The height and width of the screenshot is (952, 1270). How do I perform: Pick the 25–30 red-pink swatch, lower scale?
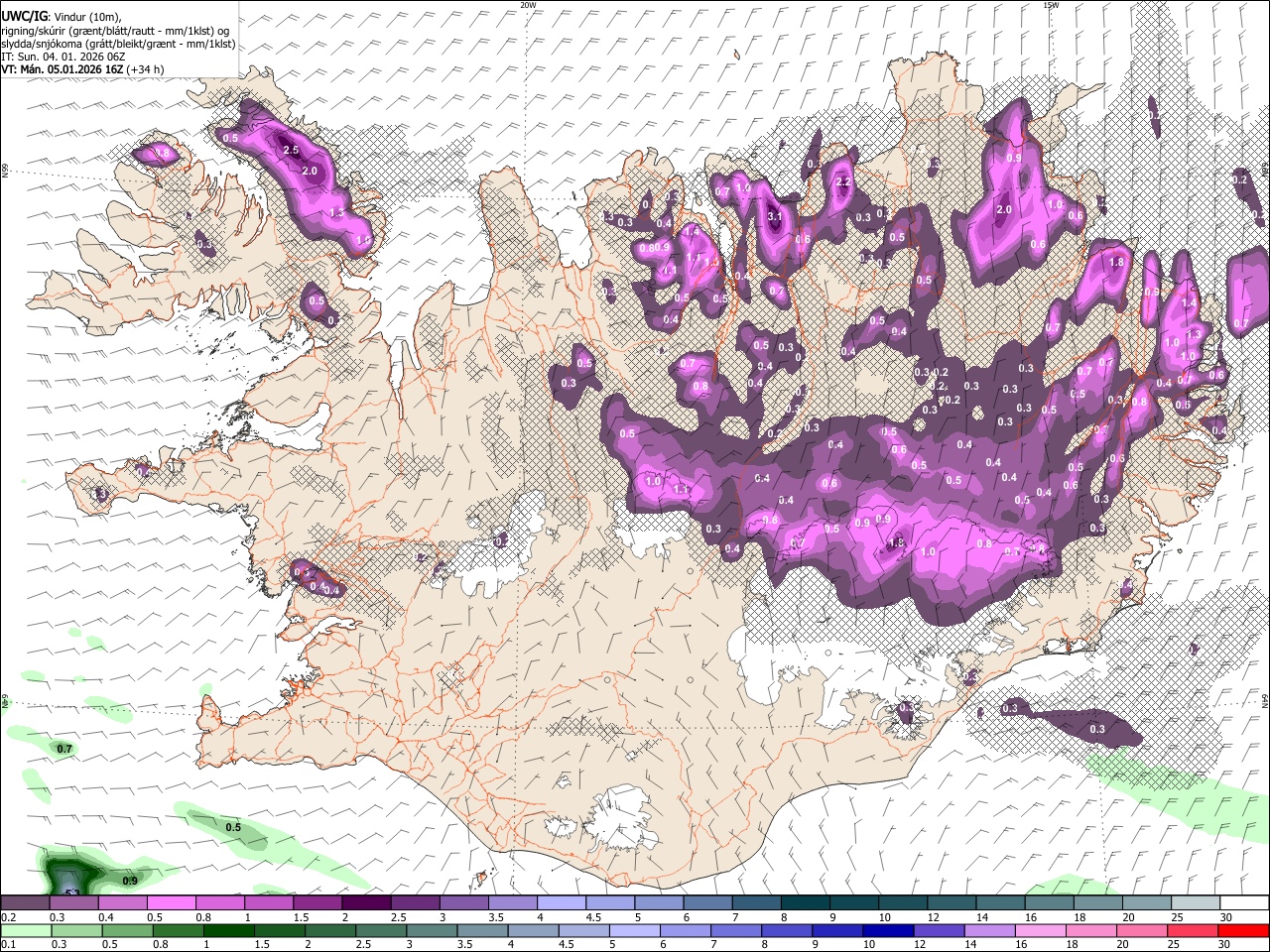point(1193,931)
